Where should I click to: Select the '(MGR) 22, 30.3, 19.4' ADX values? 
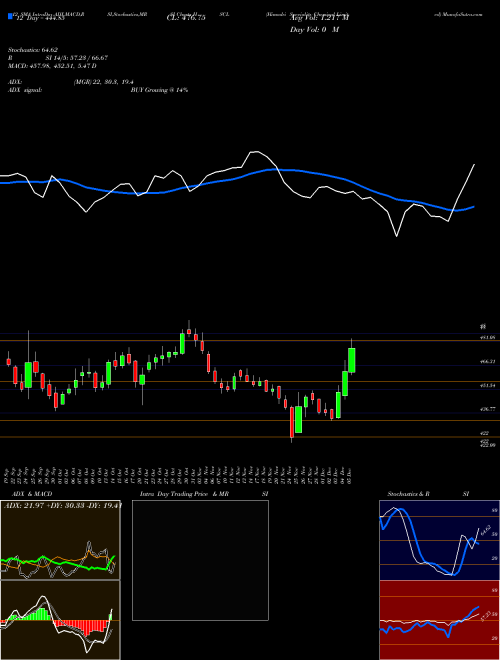click(104, 82)
